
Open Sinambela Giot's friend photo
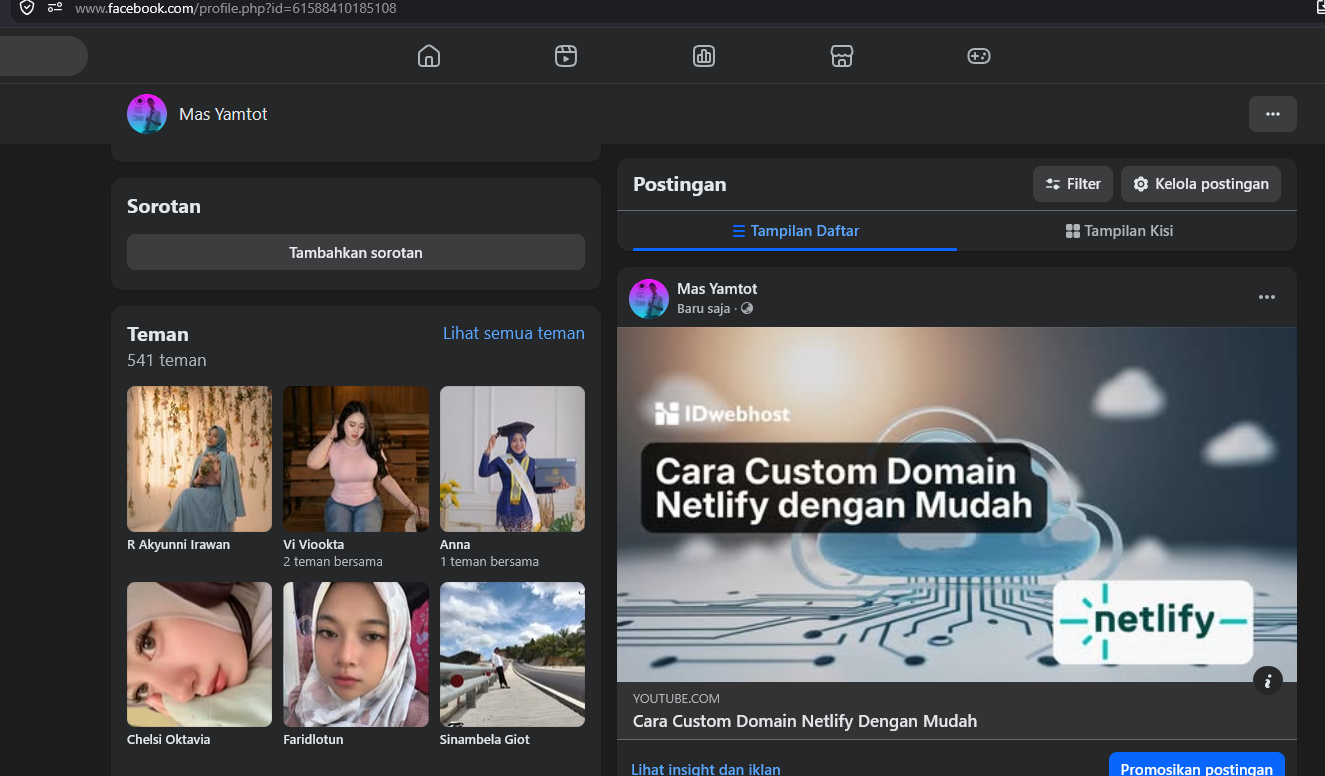tap(512, 654)
